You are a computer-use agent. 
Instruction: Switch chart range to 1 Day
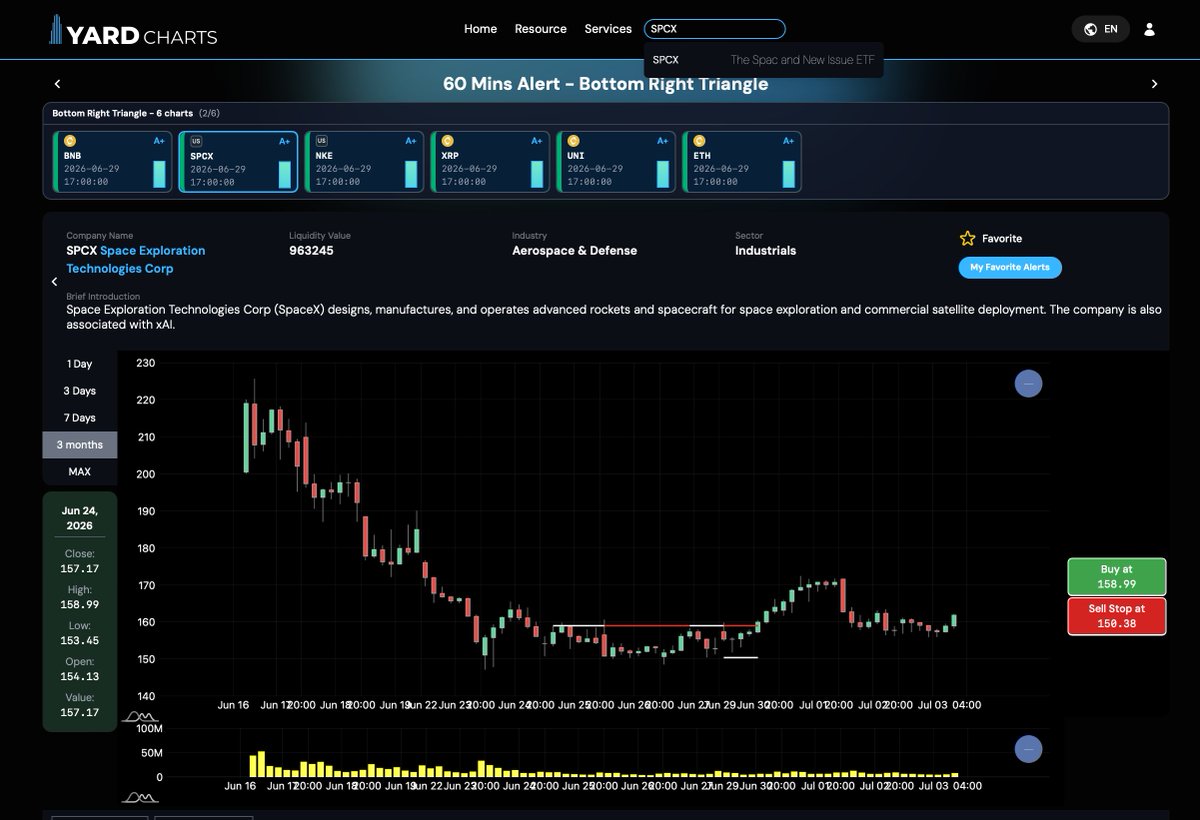(x=80, y=364)
